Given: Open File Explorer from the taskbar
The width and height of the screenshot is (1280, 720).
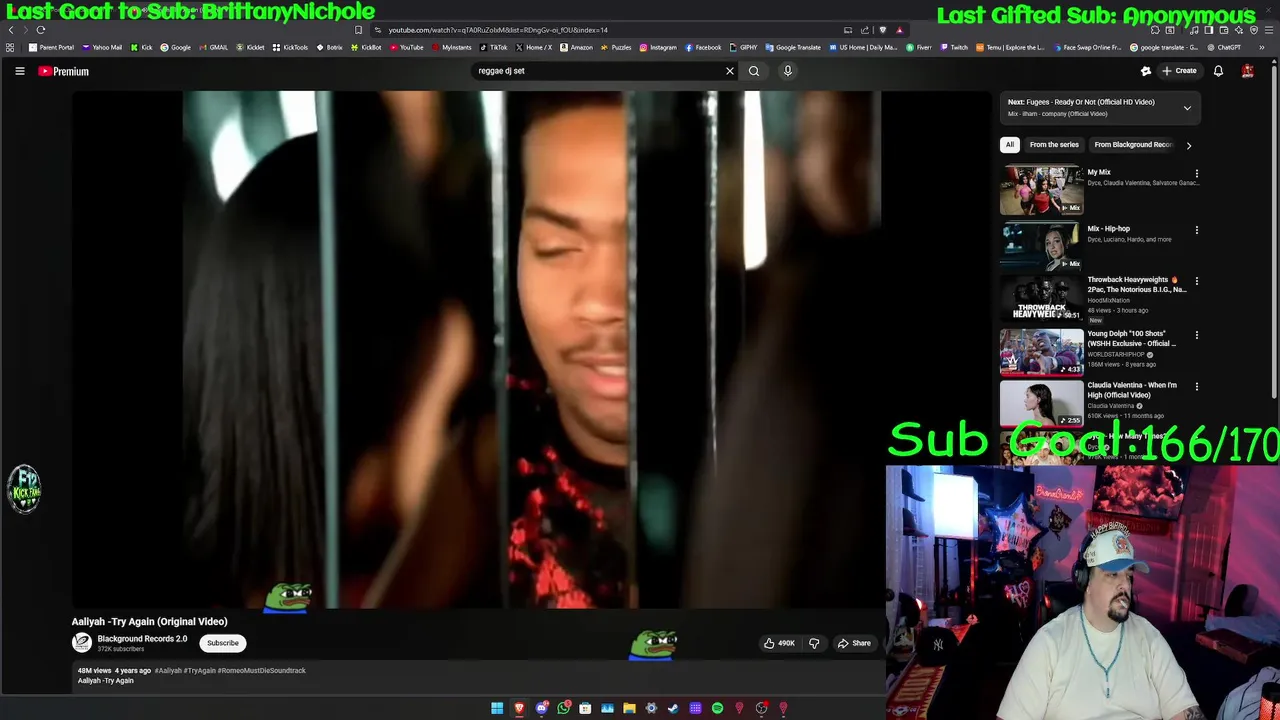Looking at the screenshot, I should coord(629,708).
